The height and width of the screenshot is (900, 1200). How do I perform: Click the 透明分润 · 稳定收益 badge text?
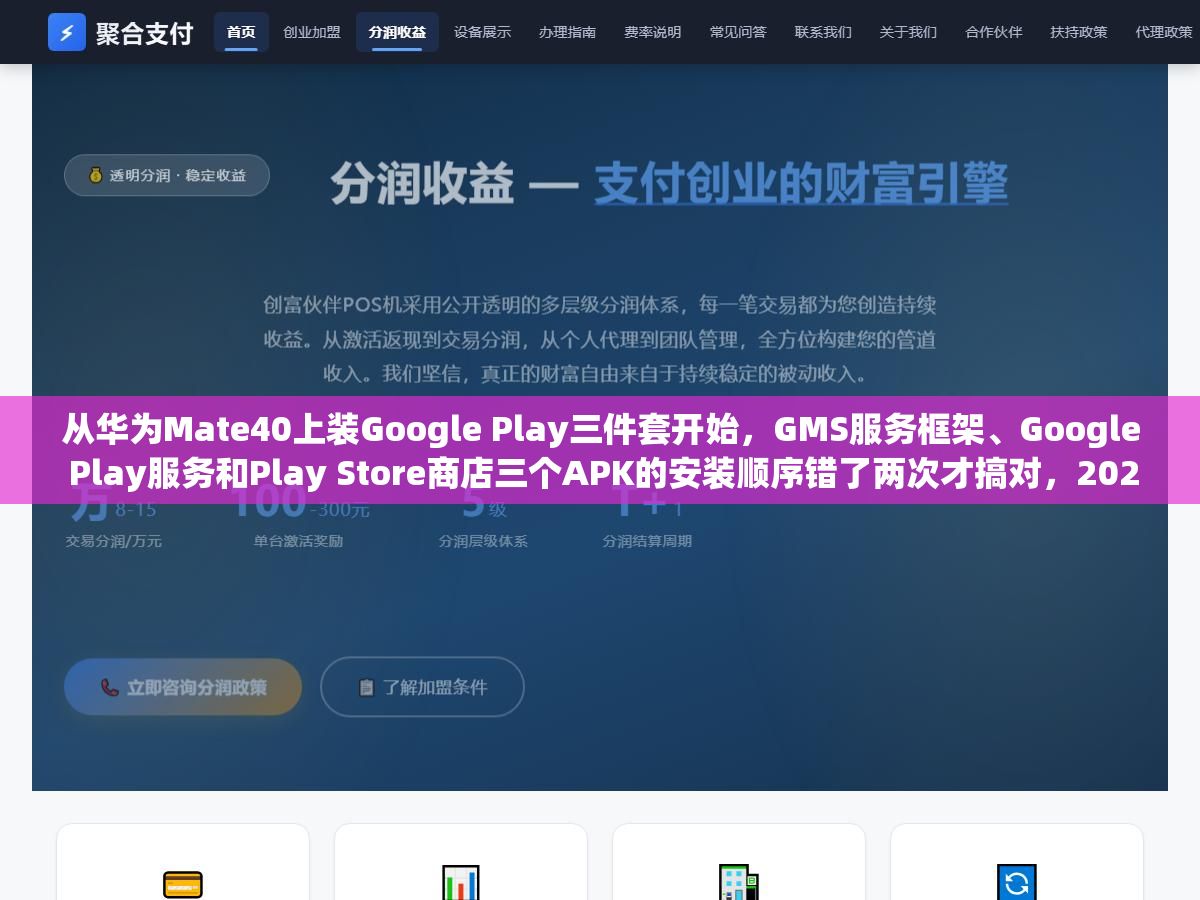[178, 175]
